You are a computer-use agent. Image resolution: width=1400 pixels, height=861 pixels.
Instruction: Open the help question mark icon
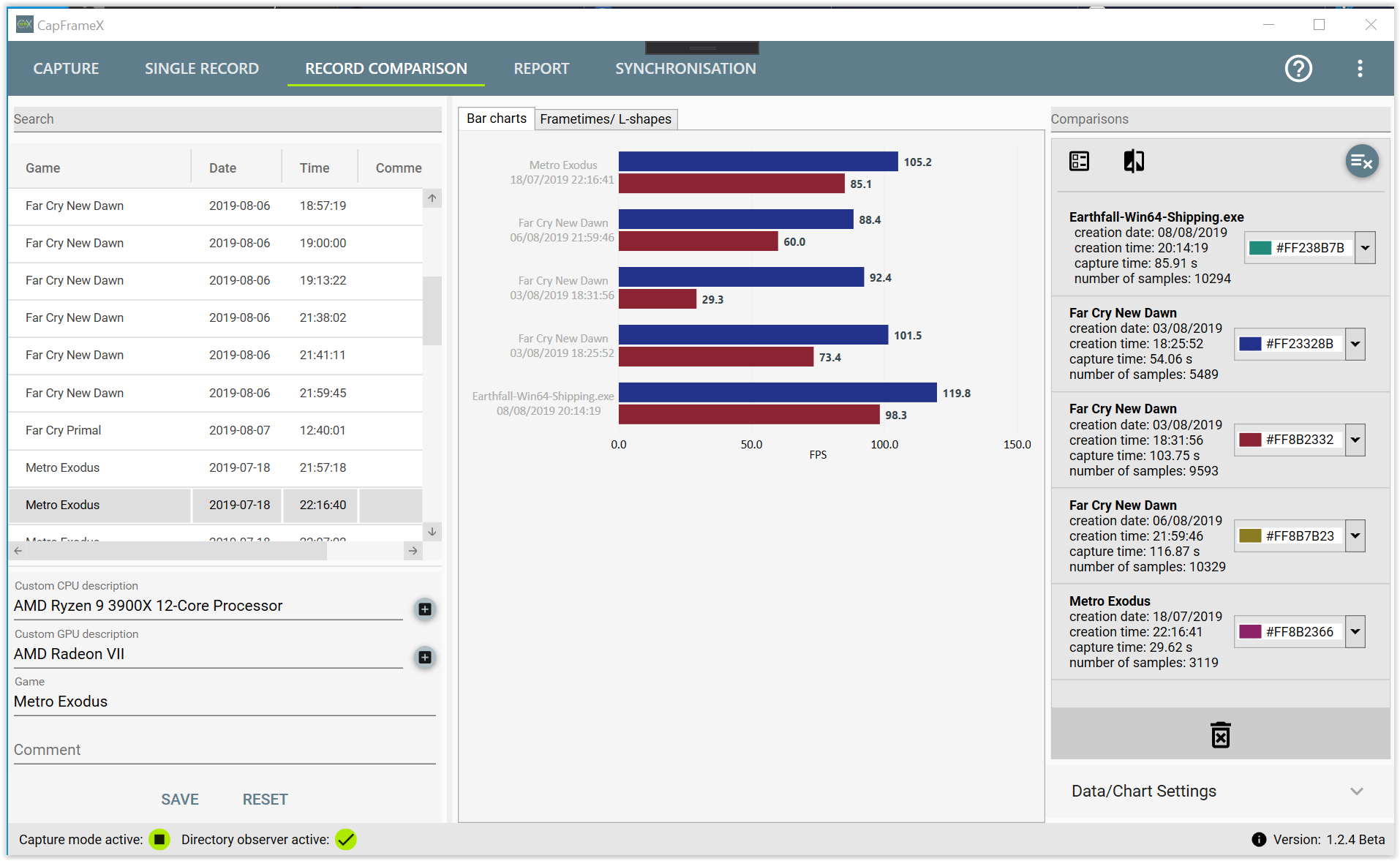click(x=1298, y=69)
